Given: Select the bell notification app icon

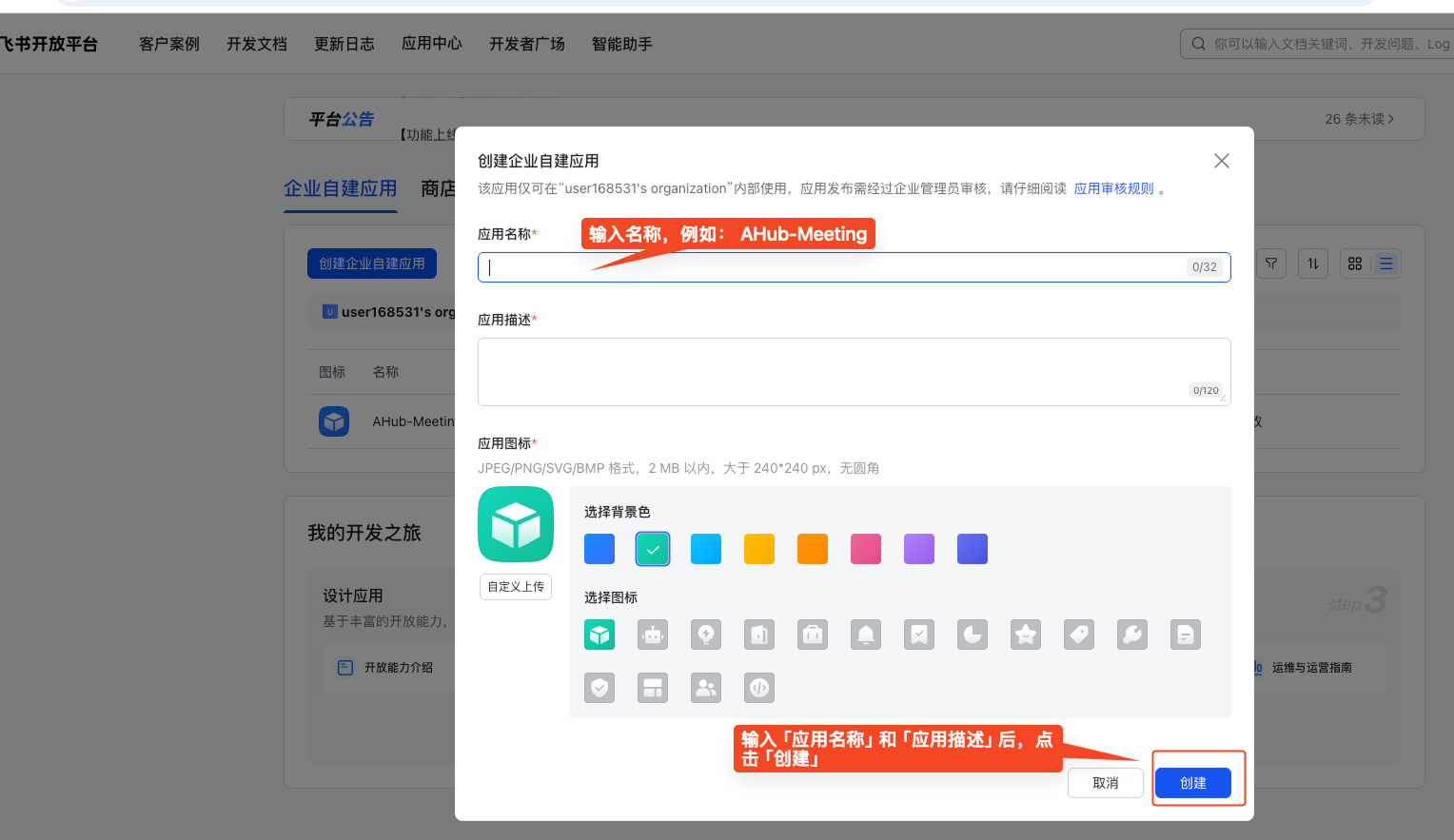Looking at the screenshot, I should [866, 635].
